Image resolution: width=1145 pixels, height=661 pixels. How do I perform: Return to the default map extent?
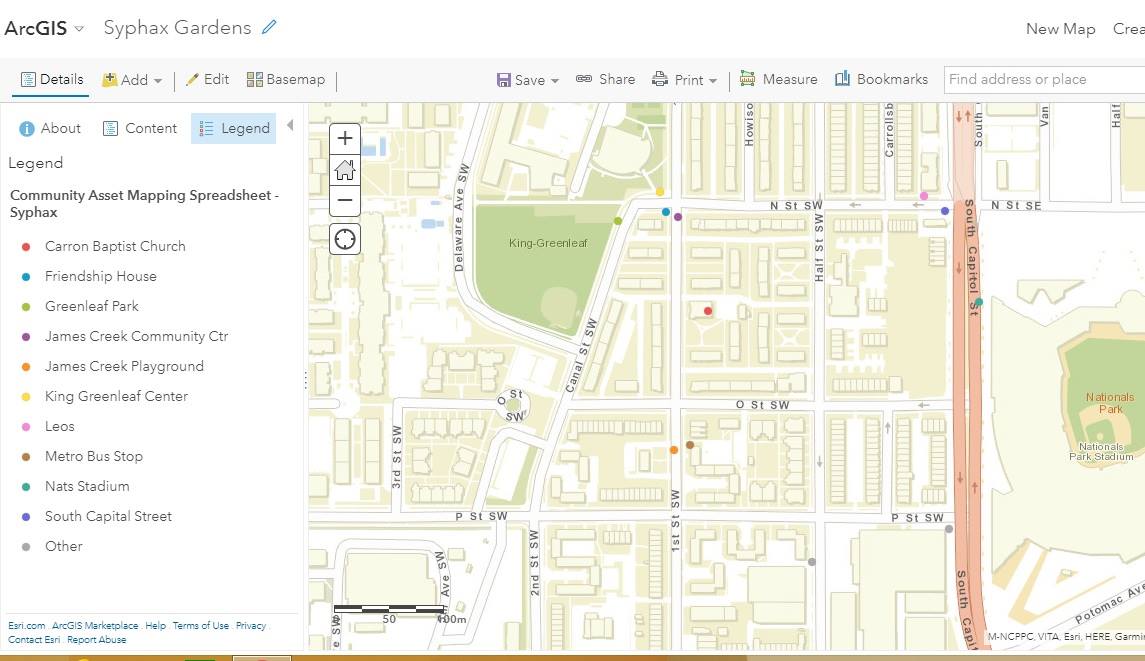(x=345, y=169)
